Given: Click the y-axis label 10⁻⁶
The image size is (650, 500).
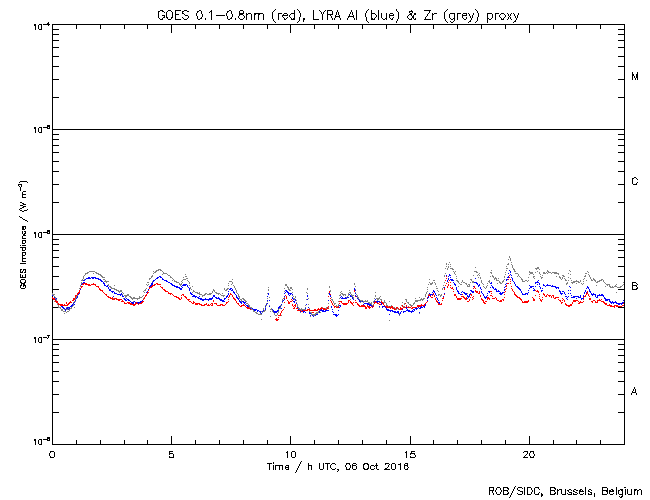Looking at the screenshot, I should point(40,234).
